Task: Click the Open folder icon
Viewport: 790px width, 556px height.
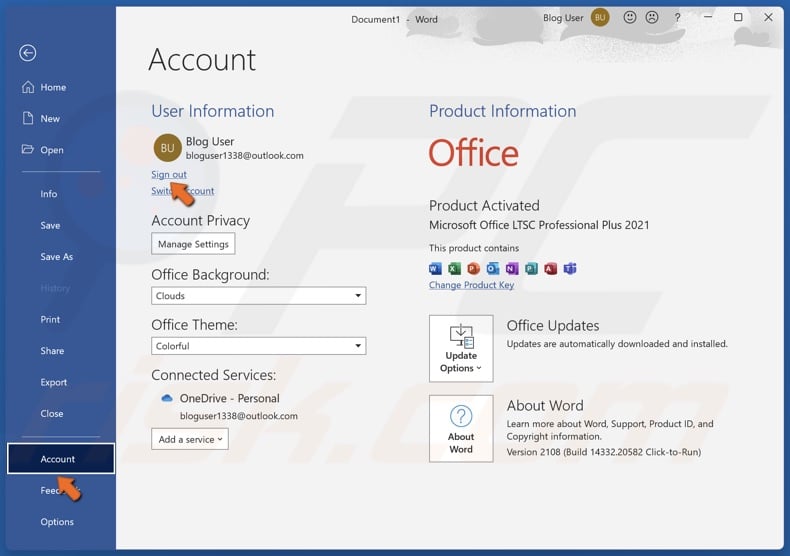Action: click(x=28, y=150)
